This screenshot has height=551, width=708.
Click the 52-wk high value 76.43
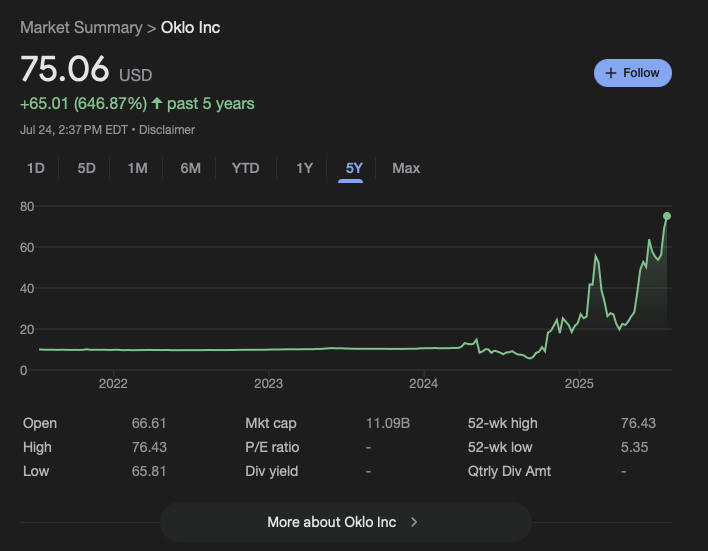[638, 423]
